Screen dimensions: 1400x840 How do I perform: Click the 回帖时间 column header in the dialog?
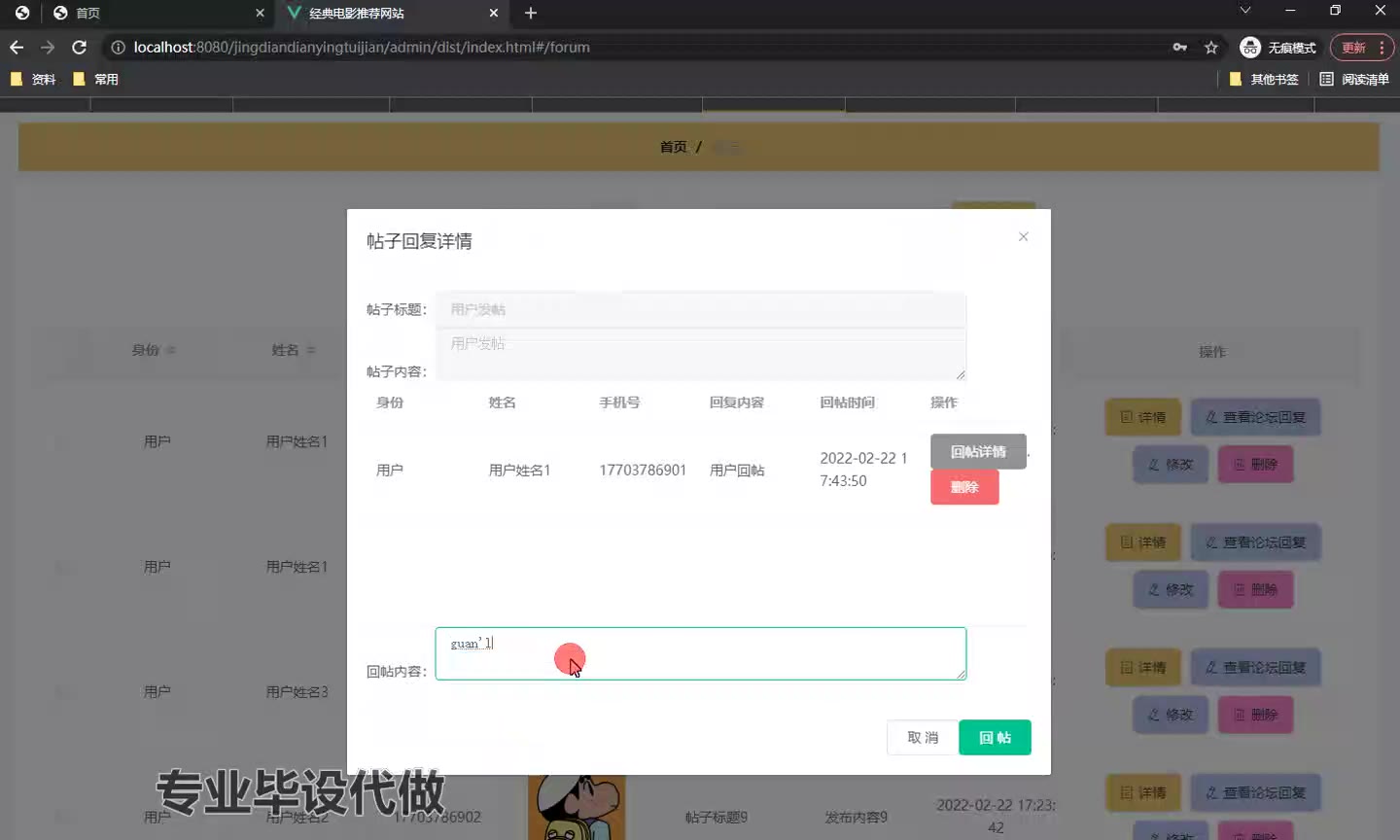(847, 402)
